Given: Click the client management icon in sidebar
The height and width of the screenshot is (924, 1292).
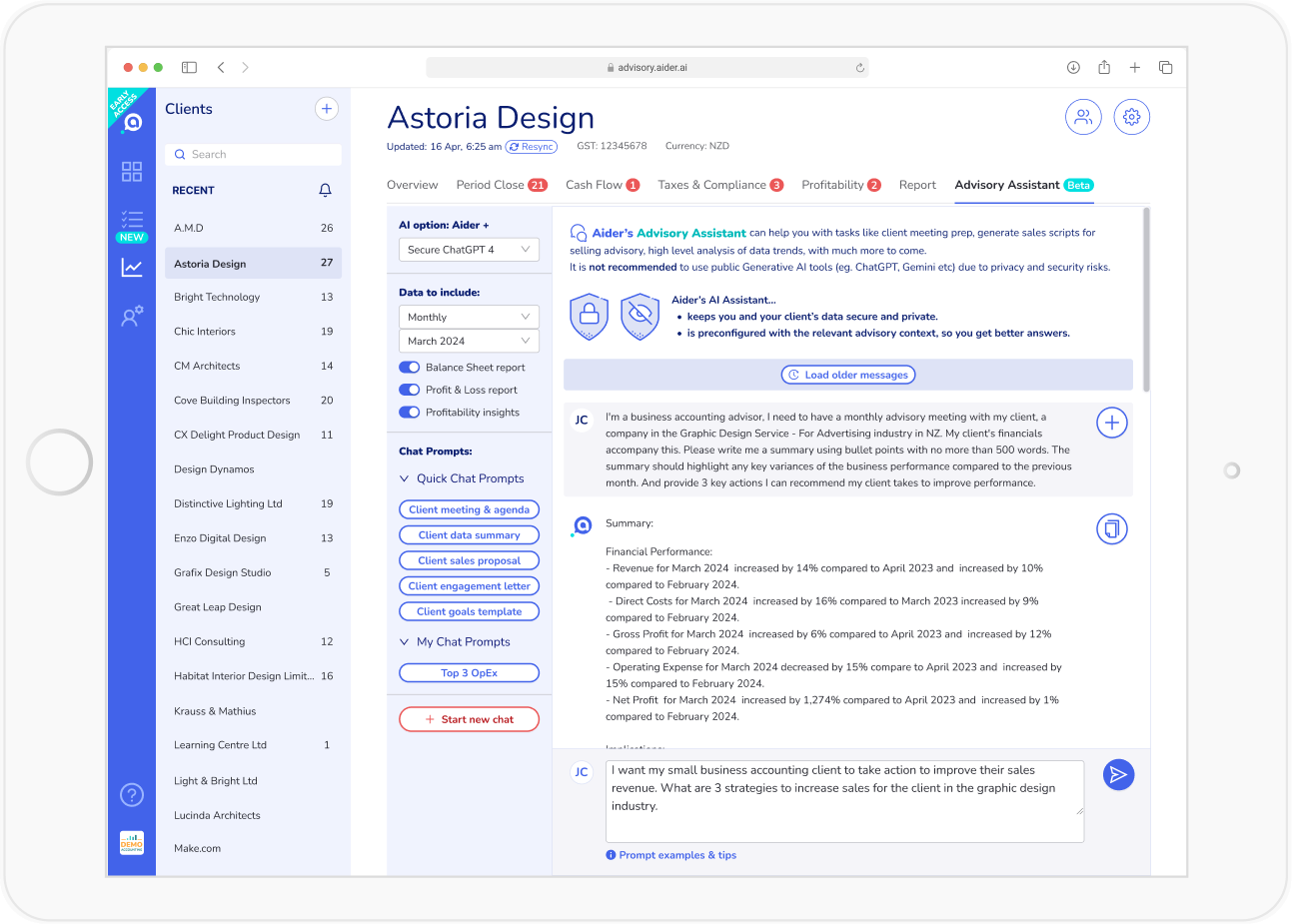Looking at the screenshot, I should point(131,316).
